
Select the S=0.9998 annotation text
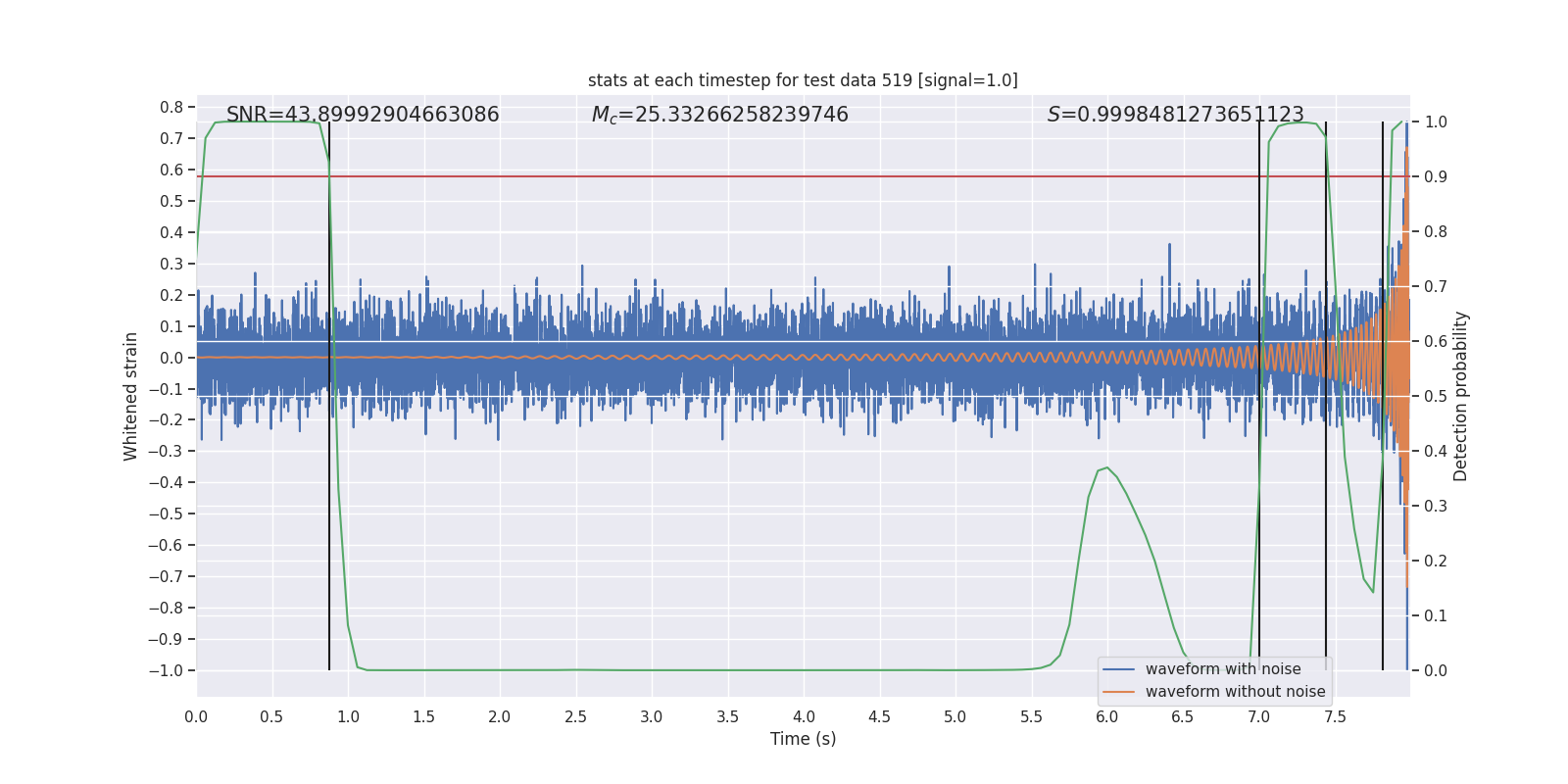[x=1175, y=115]
